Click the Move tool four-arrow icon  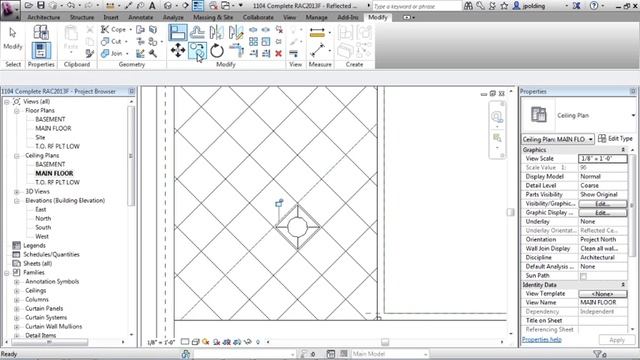pos(178,51)
